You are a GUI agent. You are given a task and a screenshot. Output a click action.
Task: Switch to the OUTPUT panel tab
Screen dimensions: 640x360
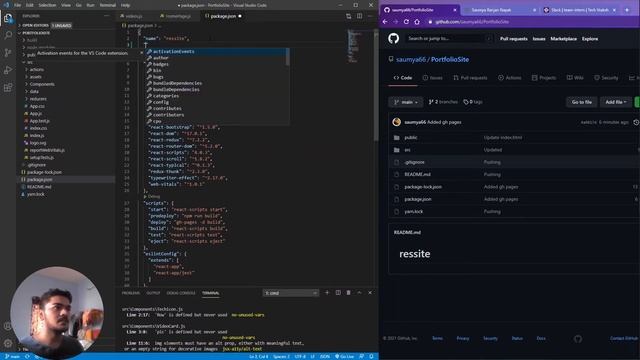153,293
